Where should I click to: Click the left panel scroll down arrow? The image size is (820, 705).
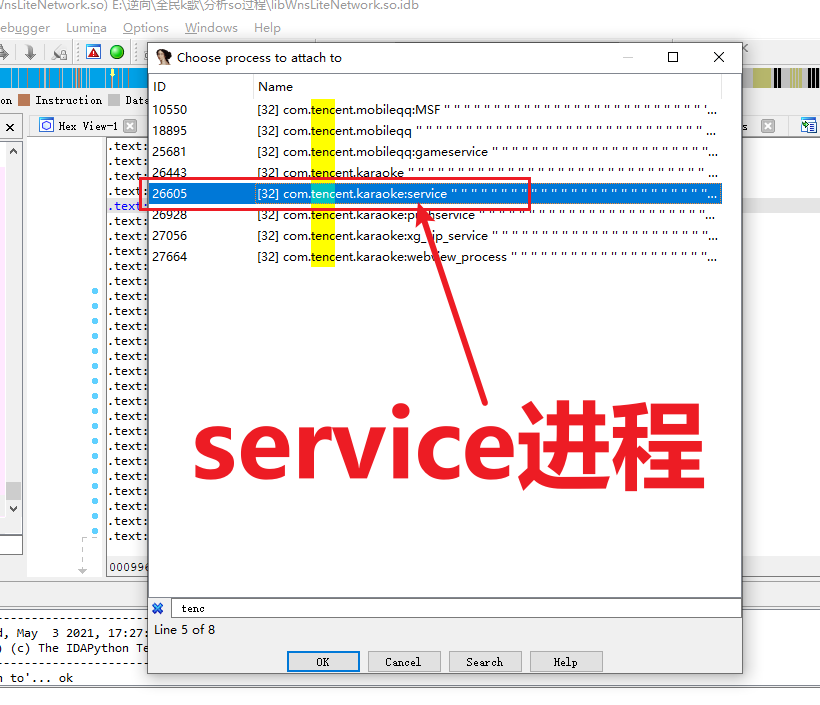(x=14, y=508)
